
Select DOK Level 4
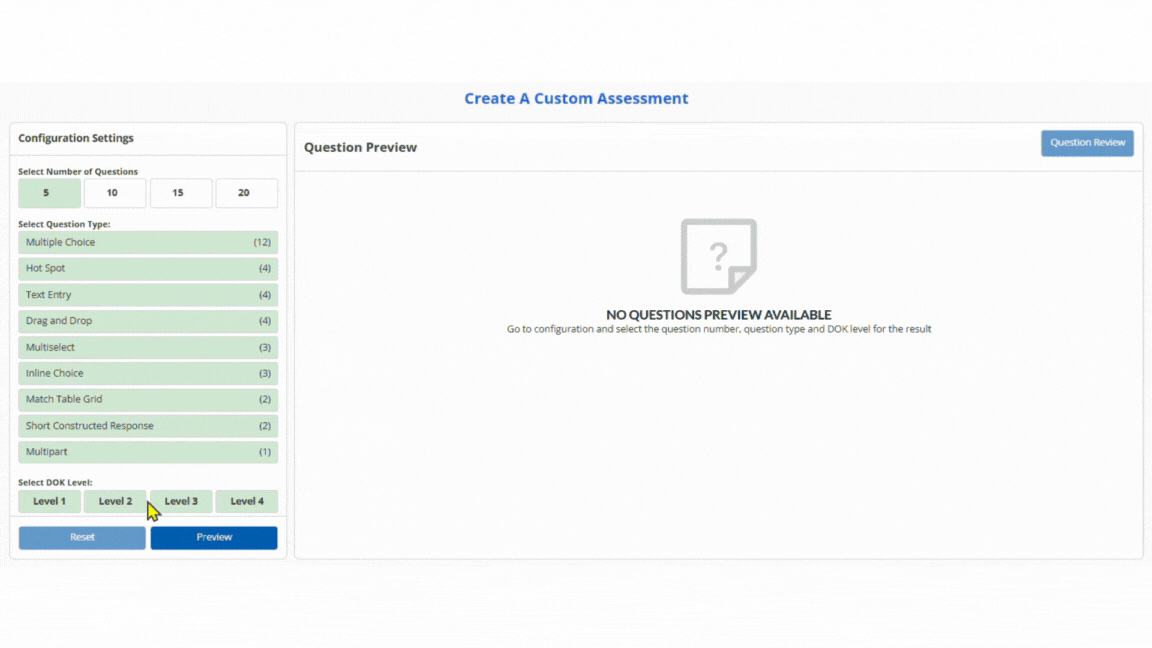coord(246,501)
